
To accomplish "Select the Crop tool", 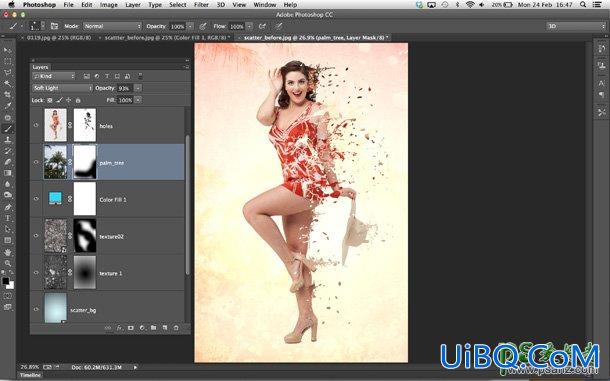I will 8,95.
